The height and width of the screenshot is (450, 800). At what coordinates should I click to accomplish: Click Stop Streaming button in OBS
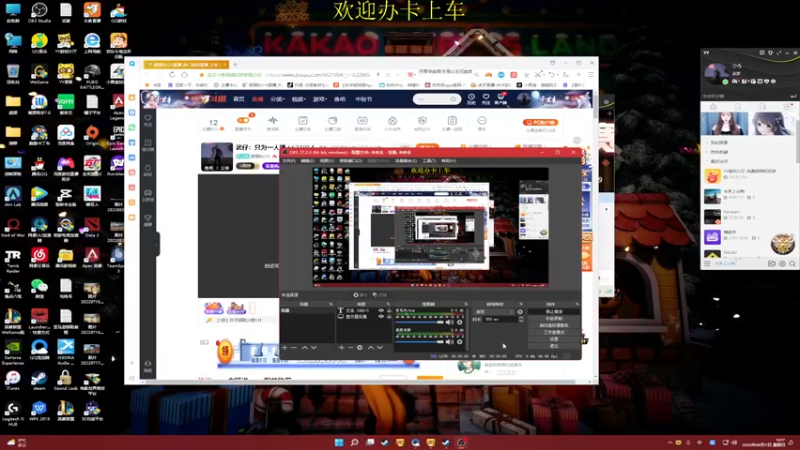(554, 311)
